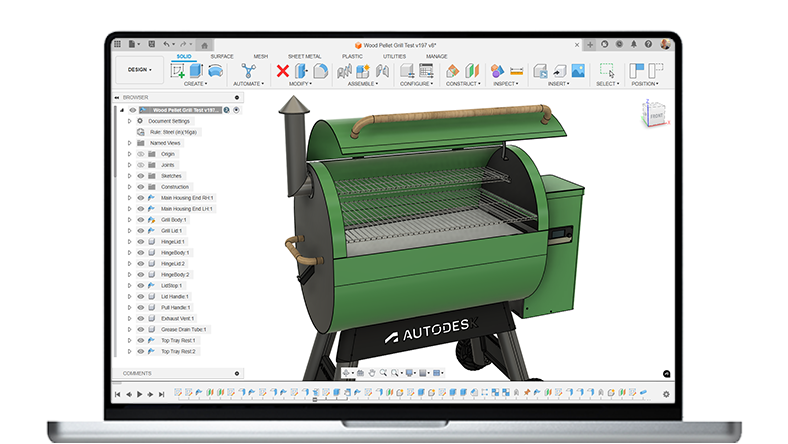Hide the Grill Body:1 component
This screenshot has height=444, width=788.
point(140,219)
